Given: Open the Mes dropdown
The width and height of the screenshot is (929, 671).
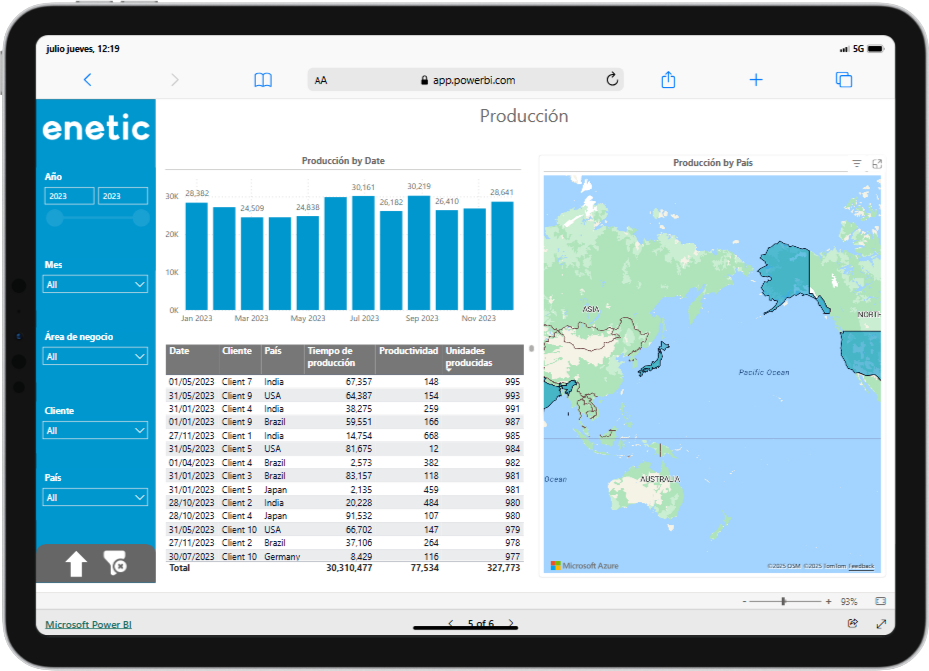Looking at the screenshot, I should tap(95, 284).
